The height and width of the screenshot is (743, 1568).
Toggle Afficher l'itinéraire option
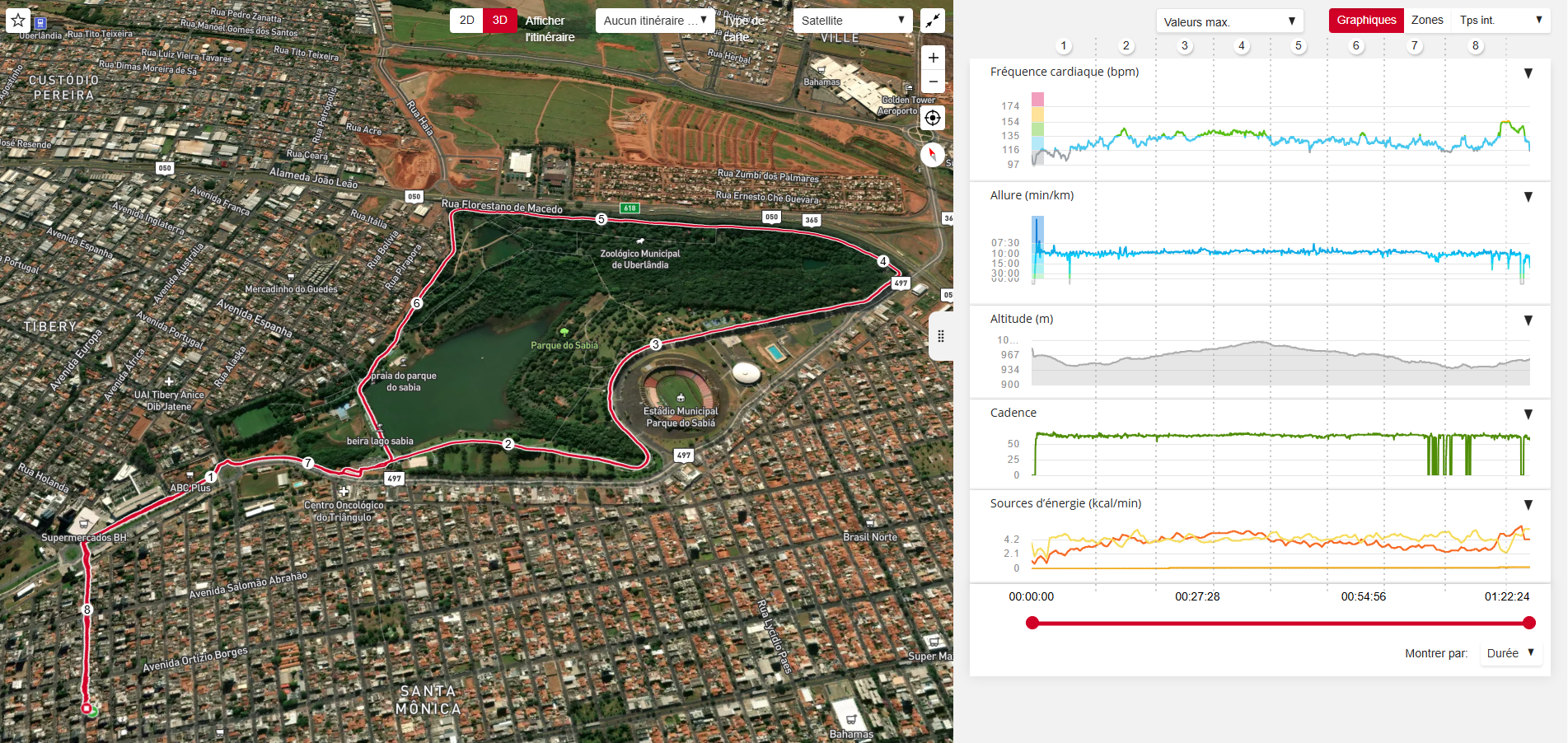coord(550,29)
